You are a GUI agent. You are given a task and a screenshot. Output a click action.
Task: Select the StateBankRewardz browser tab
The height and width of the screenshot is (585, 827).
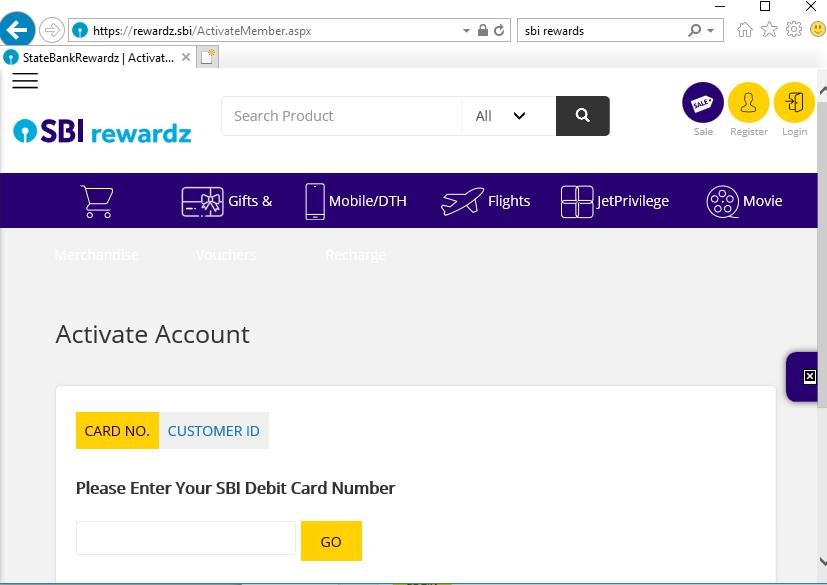98,57
